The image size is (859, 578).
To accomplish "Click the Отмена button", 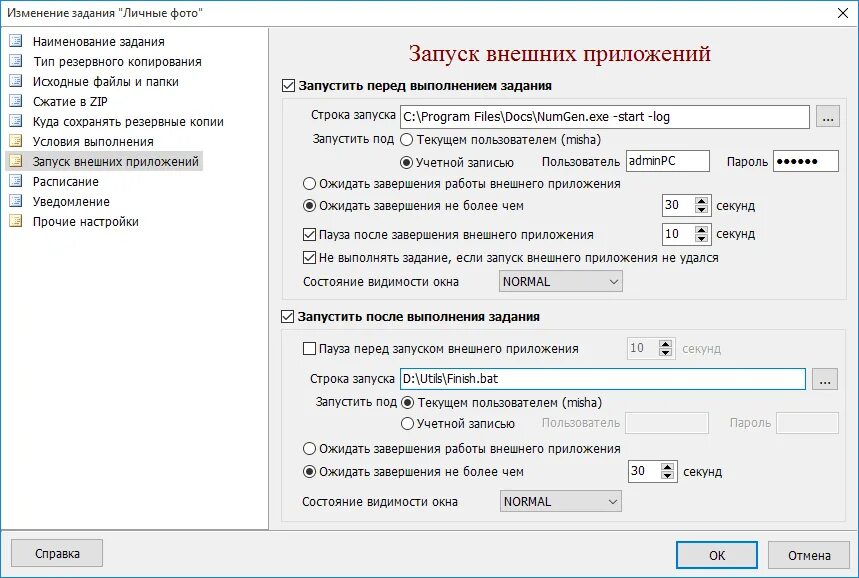I will point(809,555).
